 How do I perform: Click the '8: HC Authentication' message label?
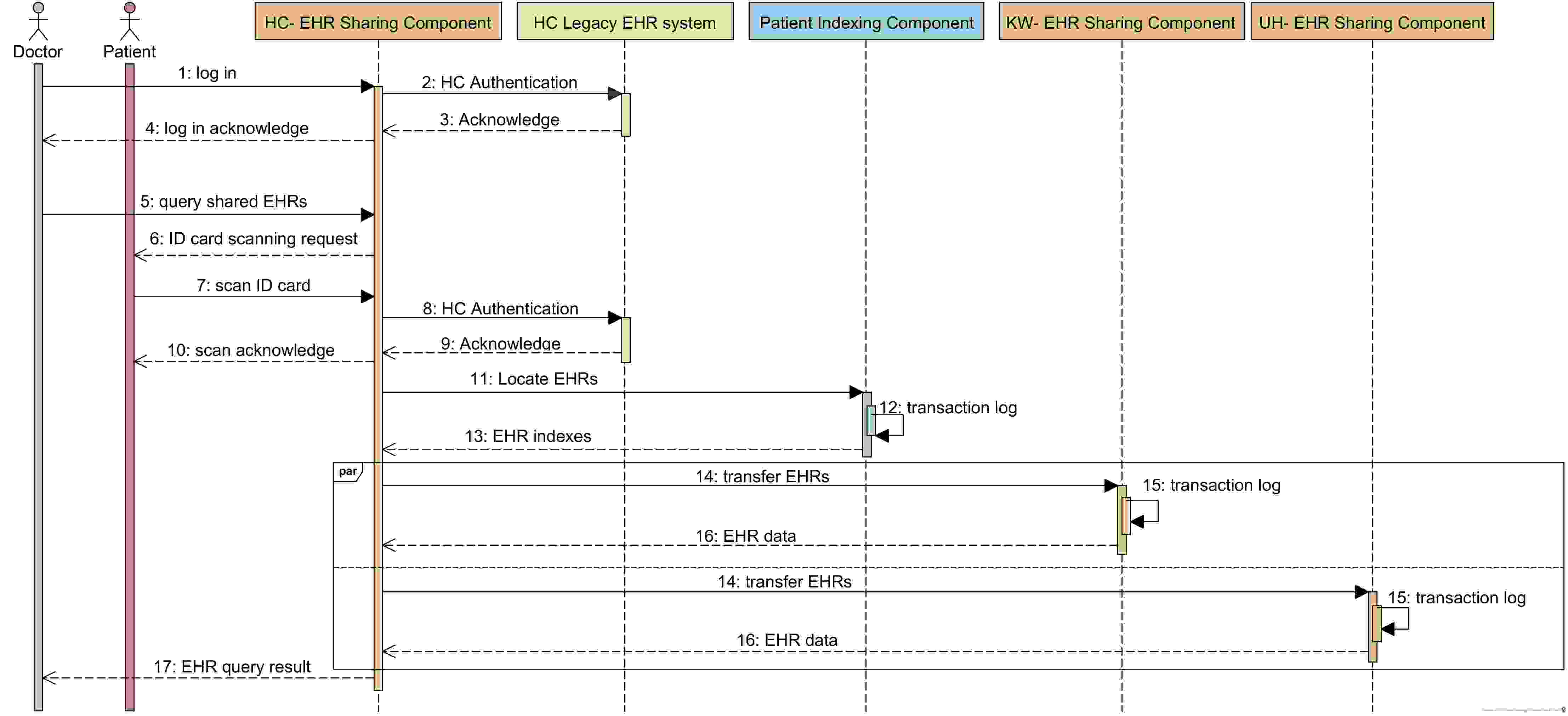pos(500,309)
